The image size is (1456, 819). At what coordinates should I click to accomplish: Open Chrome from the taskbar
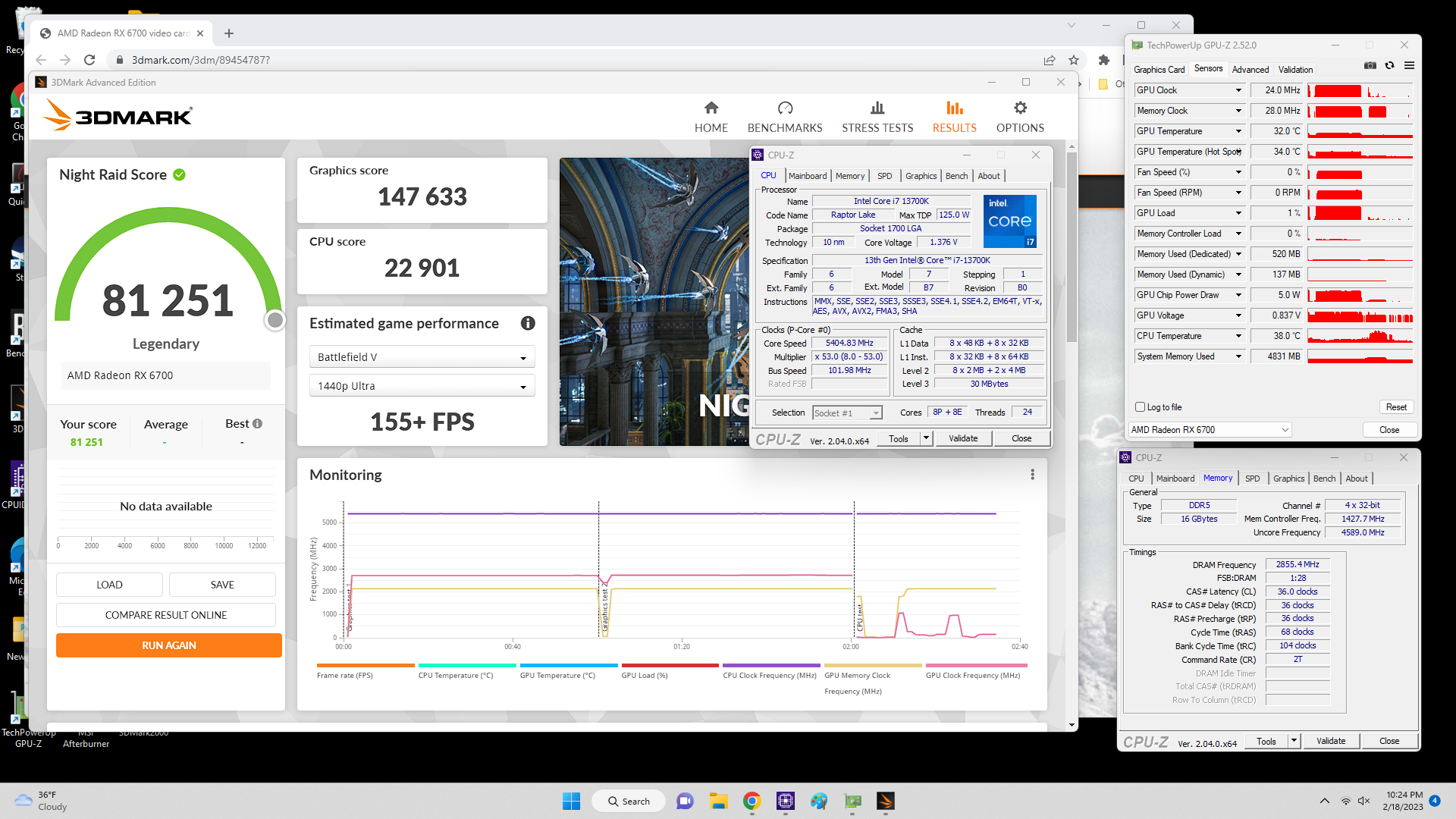[752, 801]
